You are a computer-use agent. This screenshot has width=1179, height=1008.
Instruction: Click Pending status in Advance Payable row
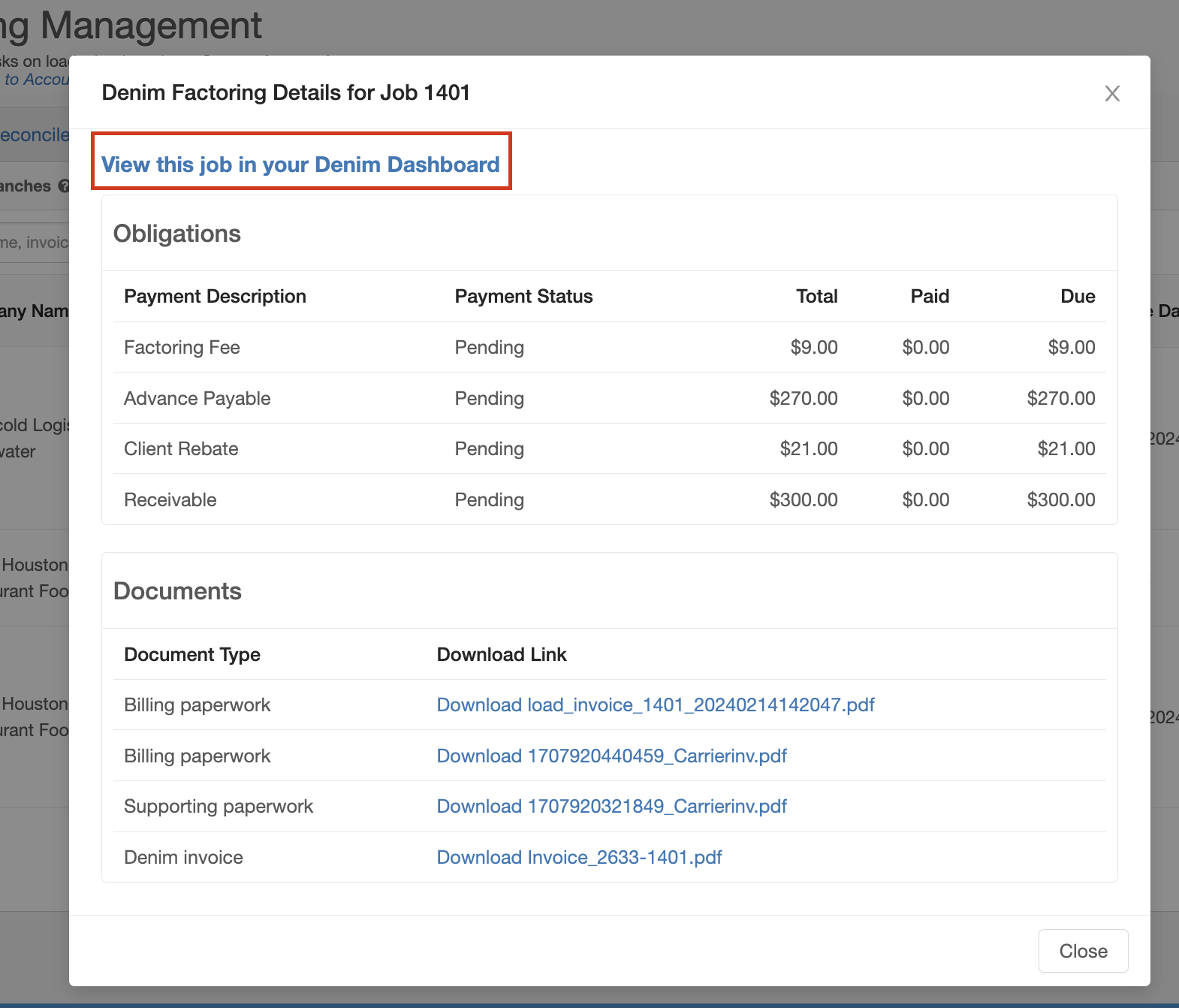point(490,398)
